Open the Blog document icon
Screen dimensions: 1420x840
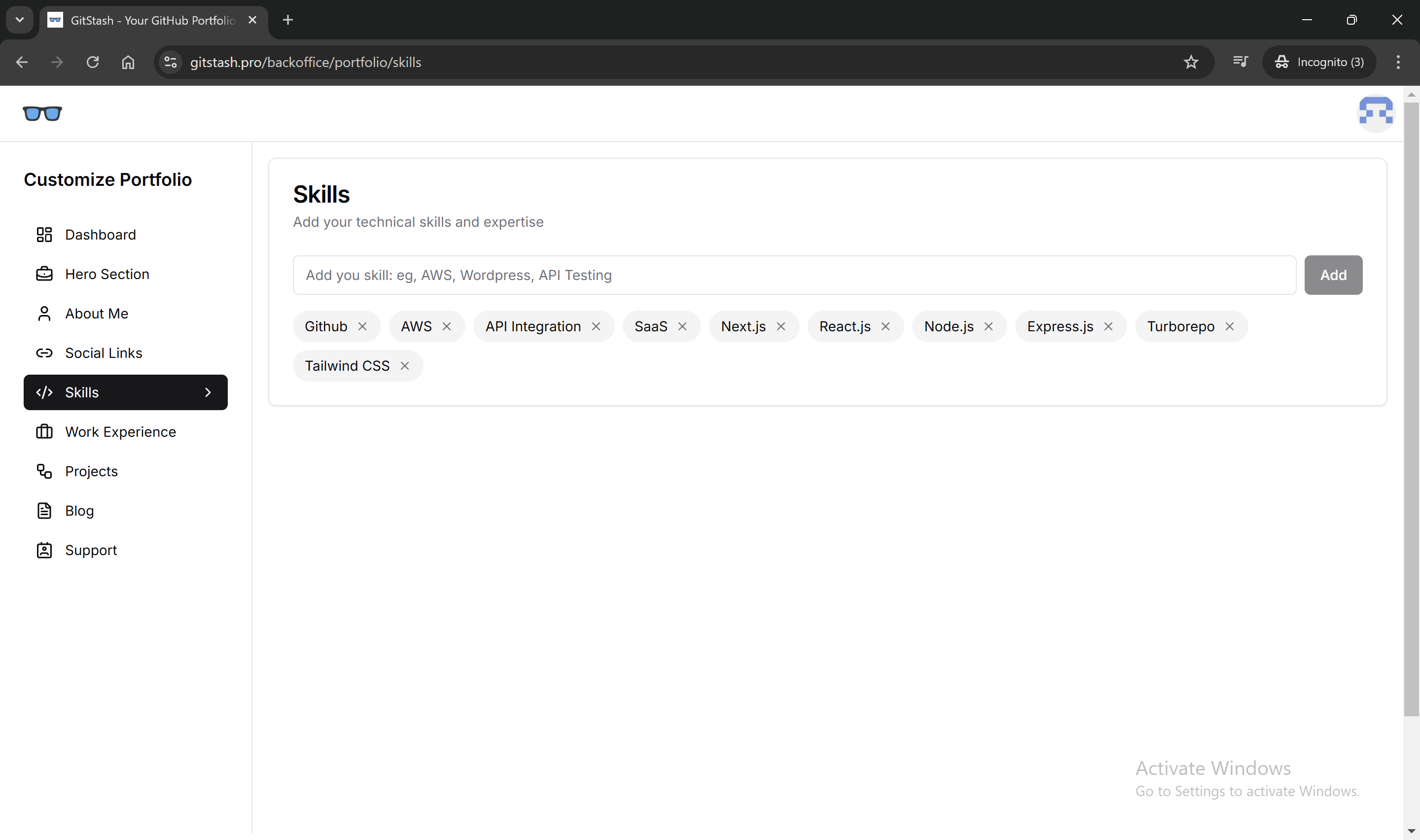[44, 510]
